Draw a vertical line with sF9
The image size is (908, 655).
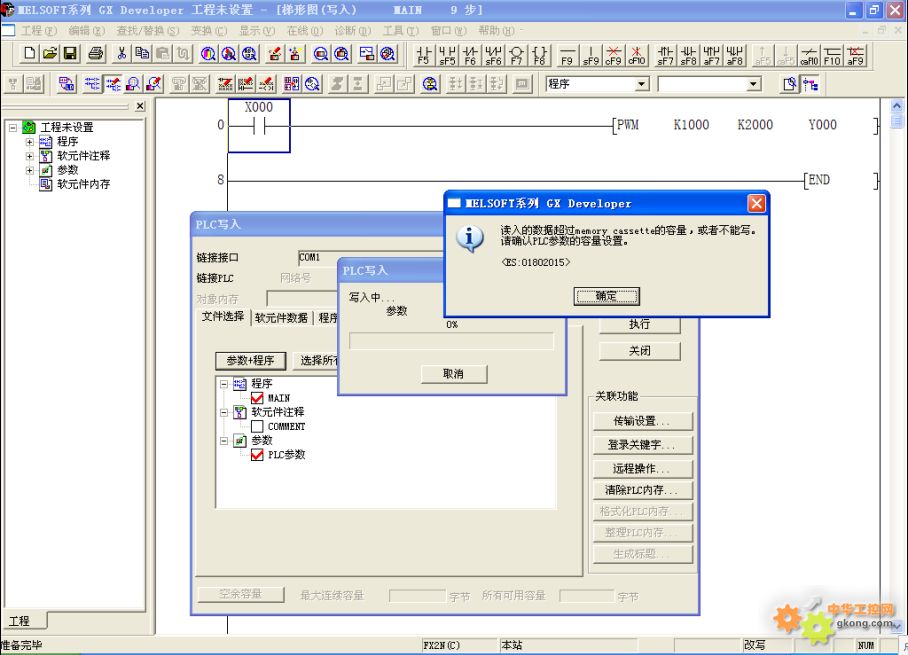[590, 56]
